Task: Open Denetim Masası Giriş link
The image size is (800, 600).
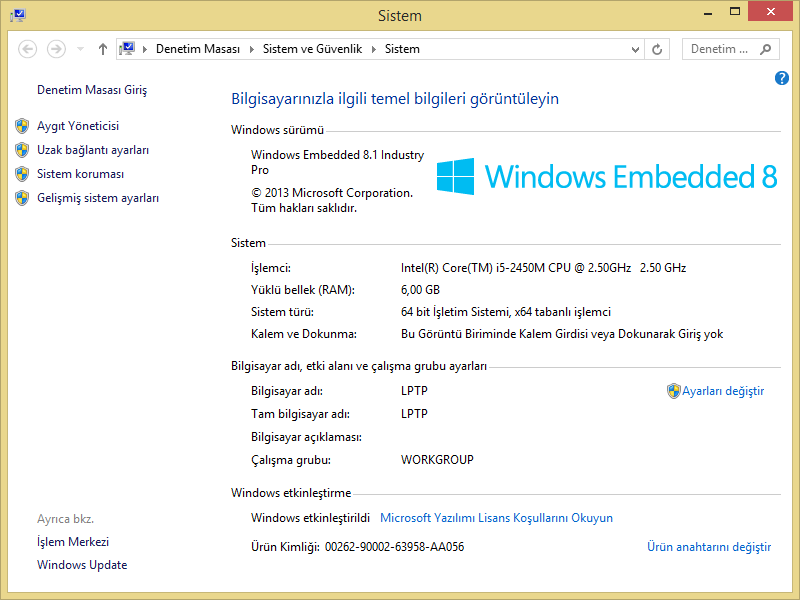Action: point(92,90)
